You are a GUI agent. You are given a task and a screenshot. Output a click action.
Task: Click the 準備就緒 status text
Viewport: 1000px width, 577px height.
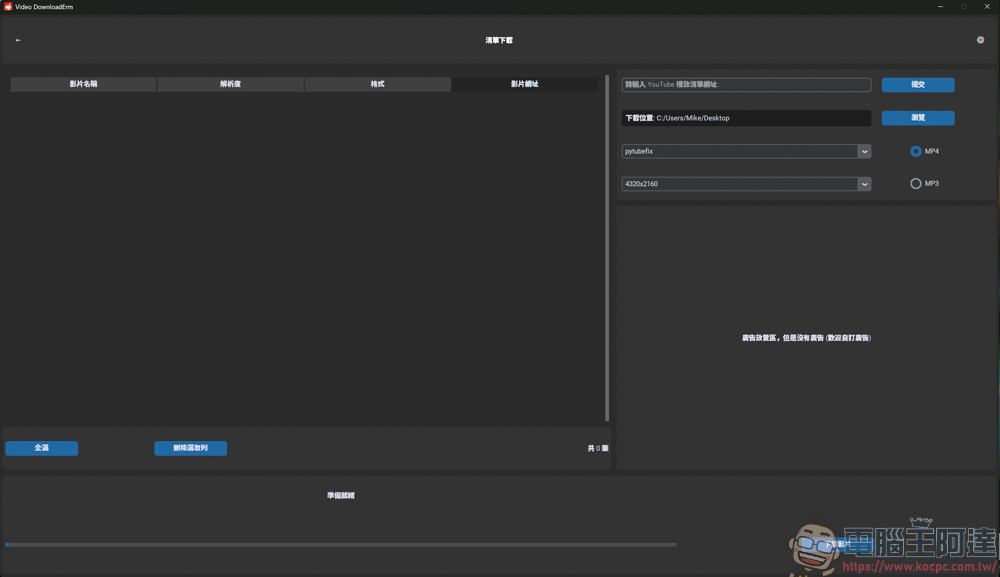pos(341,495)
